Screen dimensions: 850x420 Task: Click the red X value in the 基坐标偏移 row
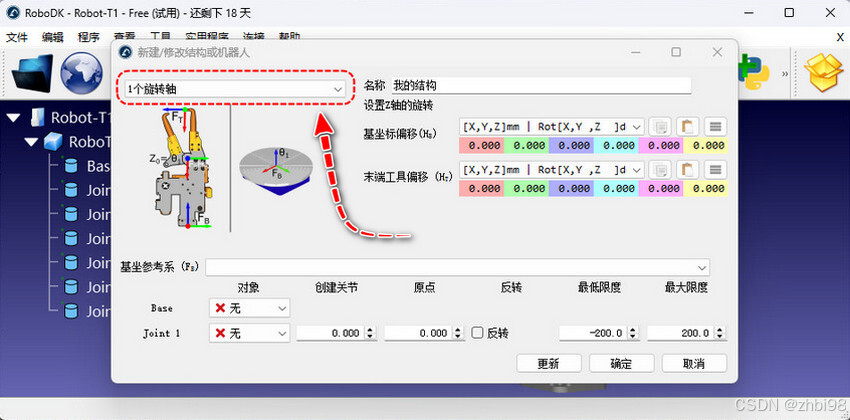tap(481, 145)
